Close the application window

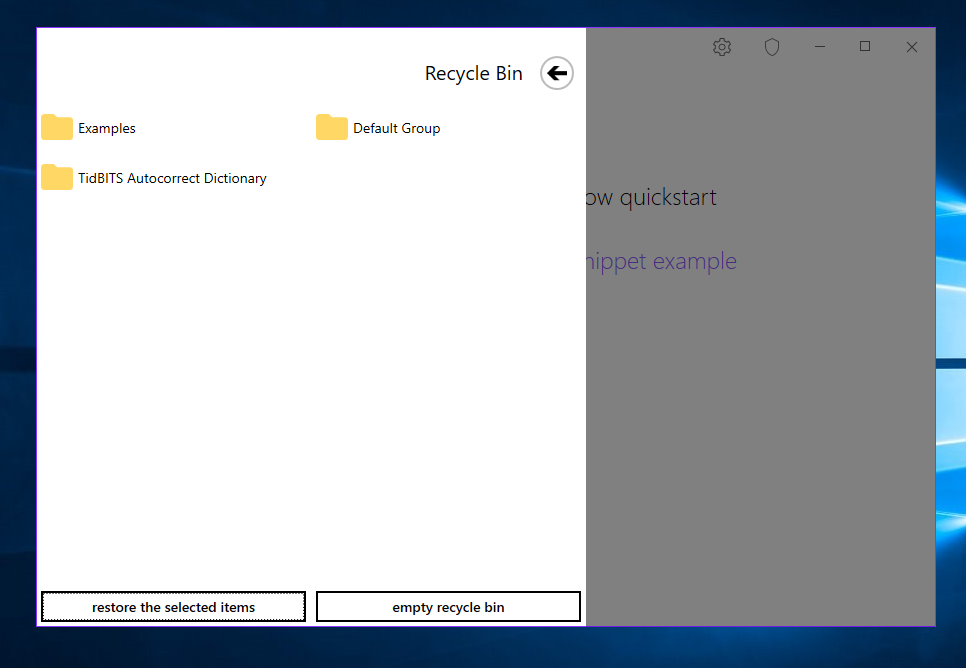tap(912, 47)
